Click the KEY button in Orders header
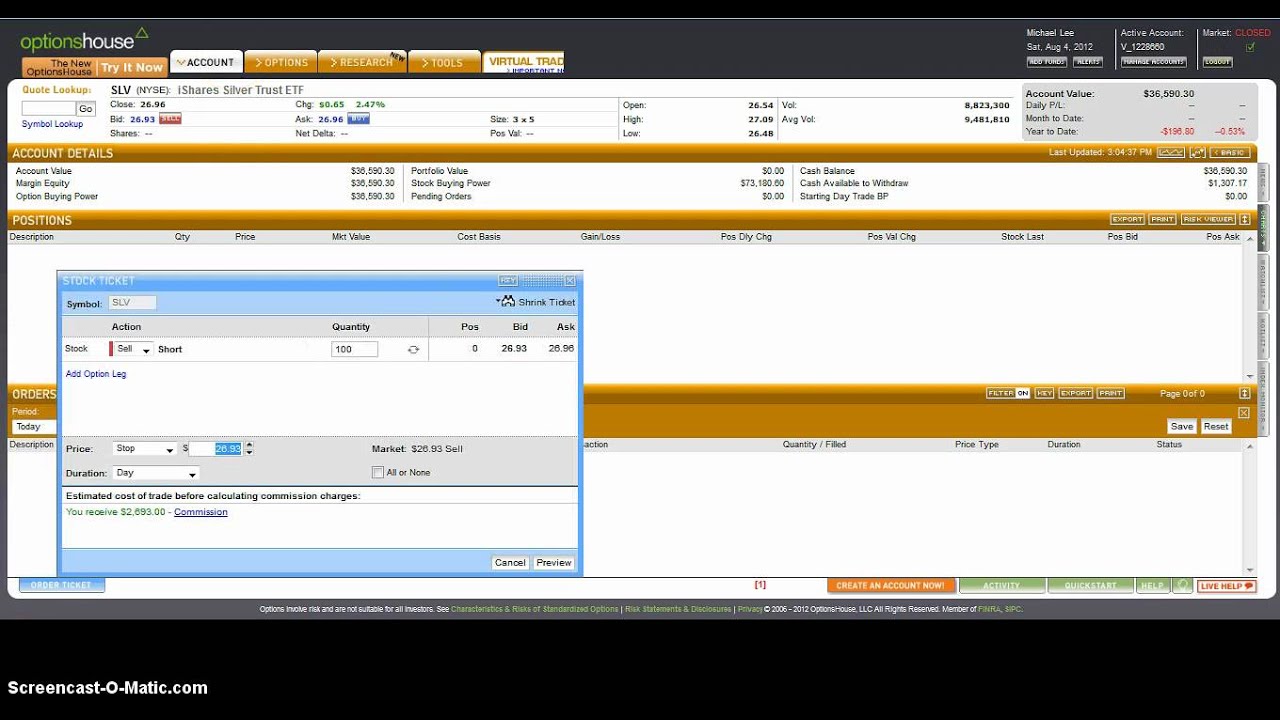The height and width of the screenshot is (720, 1280). click(x=1044, y=393)
